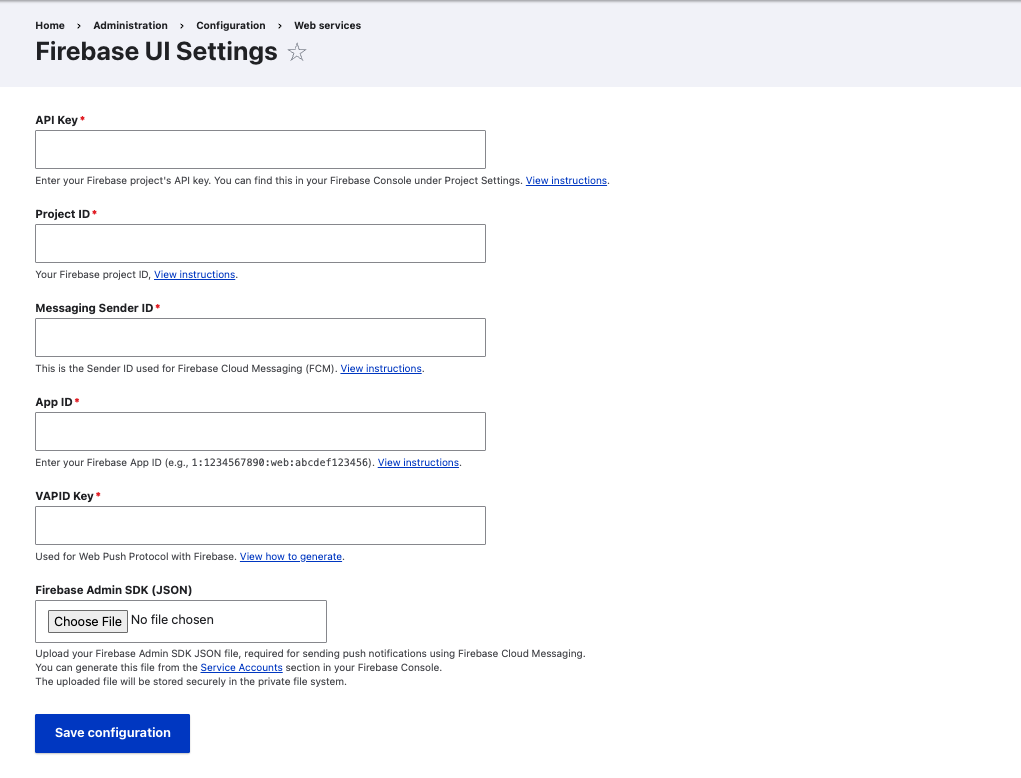Go to Configuration from the breadcrumb
The height and width of the screenshot is (778, 1021).
pyautogui.click(x=231, y=25)
